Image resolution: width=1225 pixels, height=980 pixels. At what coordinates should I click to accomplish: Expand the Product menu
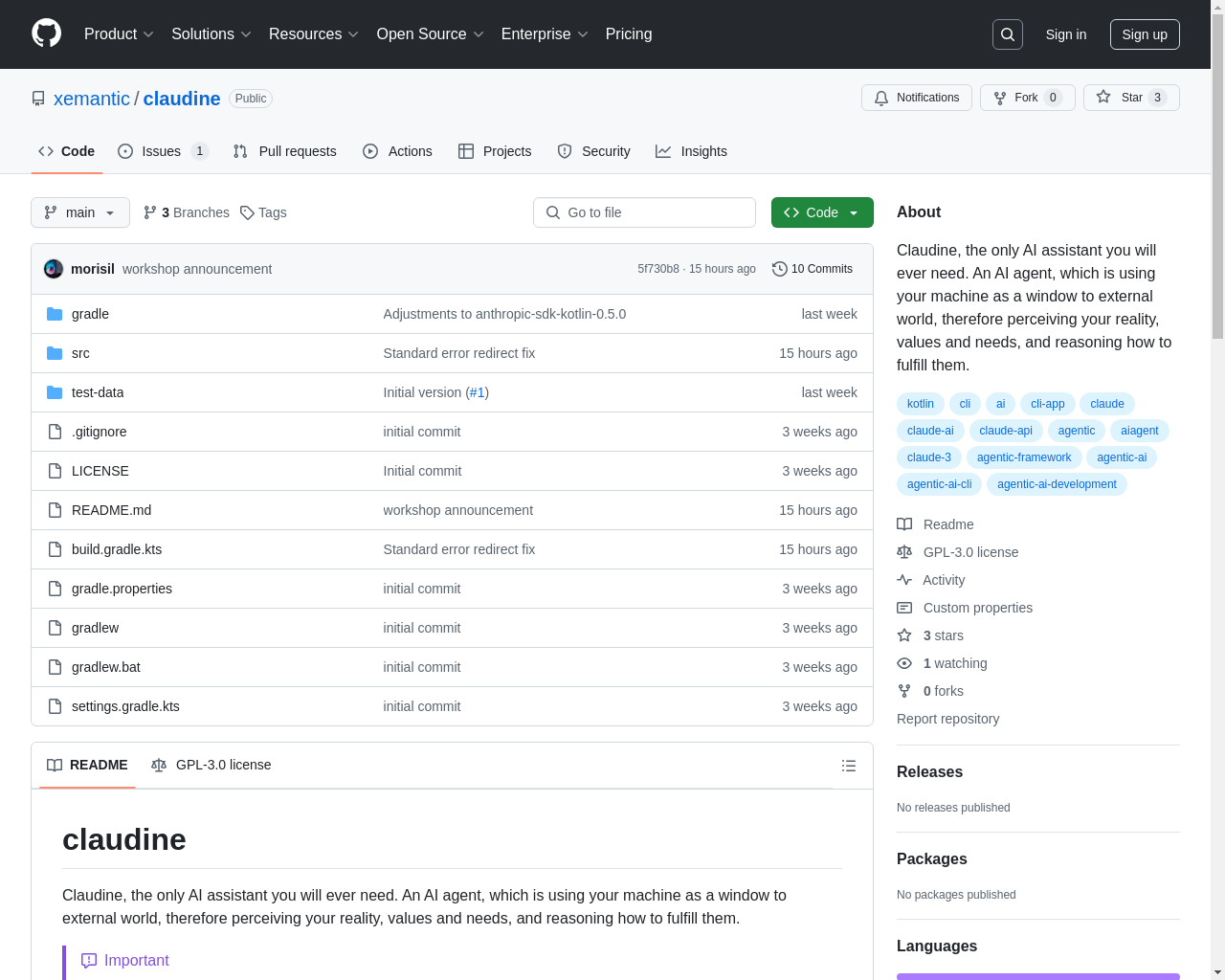point(119,34)
